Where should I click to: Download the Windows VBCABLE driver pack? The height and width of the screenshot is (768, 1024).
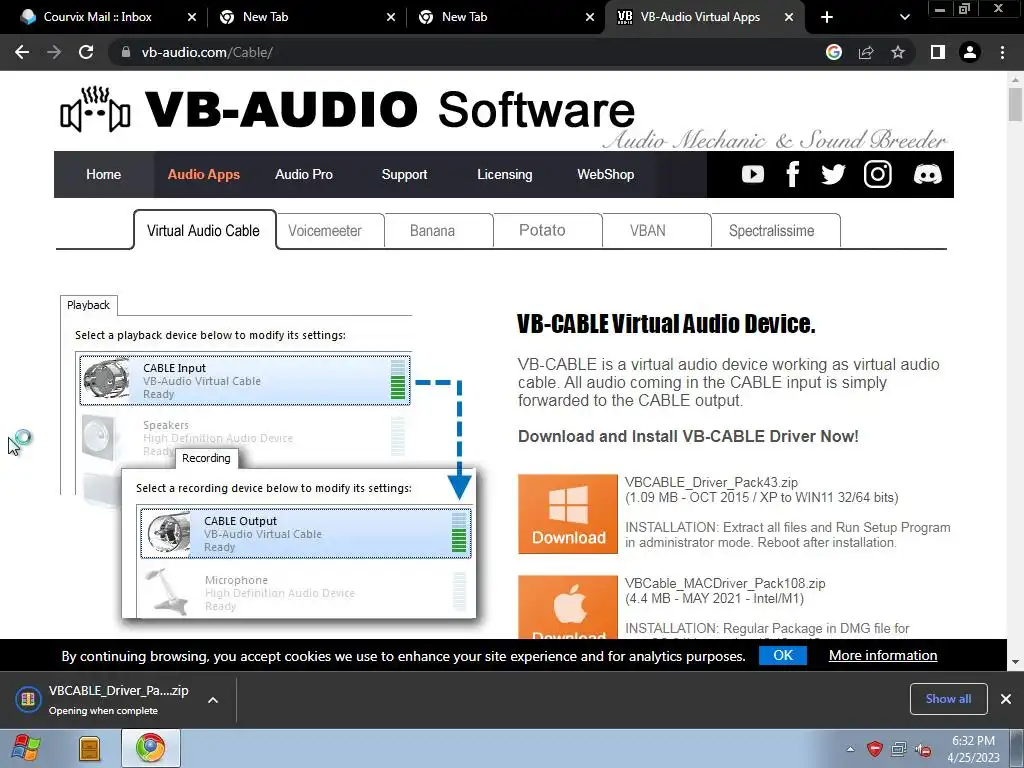(568, 514)
